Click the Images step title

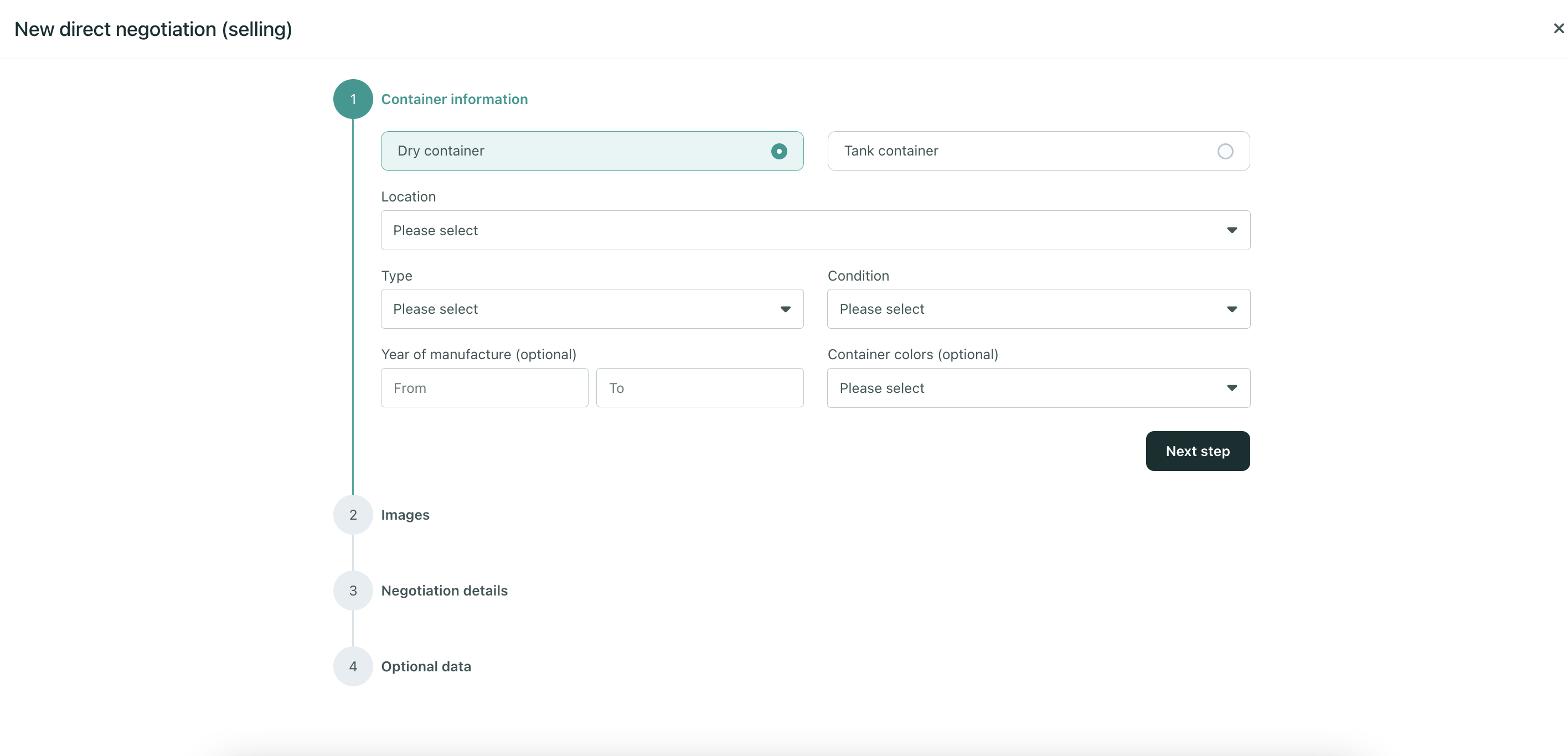tap(405, 515)
